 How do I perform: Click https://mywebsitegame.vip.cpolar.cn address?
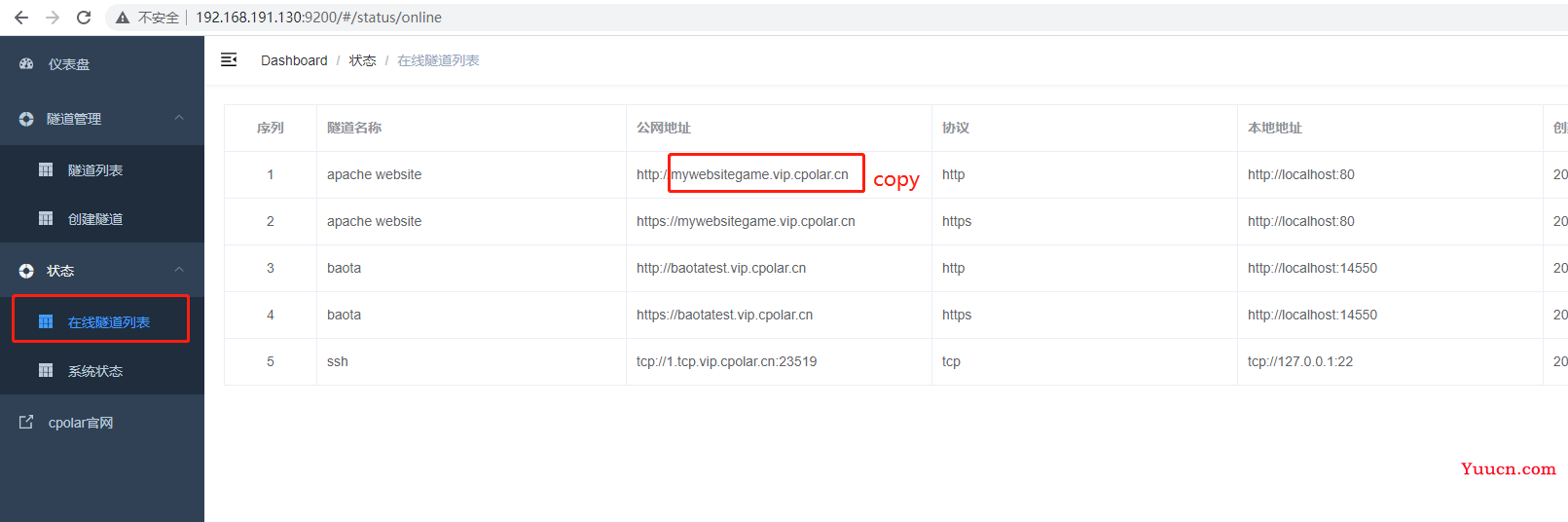click(x=746, y=221)
